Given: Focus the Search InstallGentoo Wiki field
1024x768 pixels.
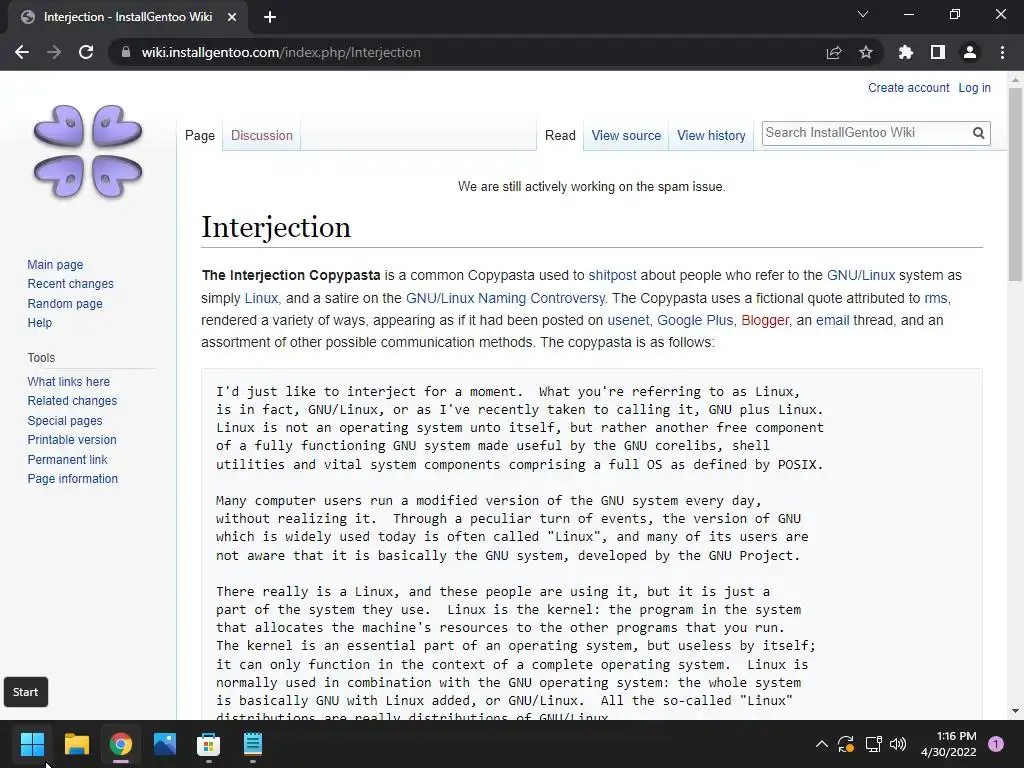Looking at the screenshot, I should click(x=866, y=133).
